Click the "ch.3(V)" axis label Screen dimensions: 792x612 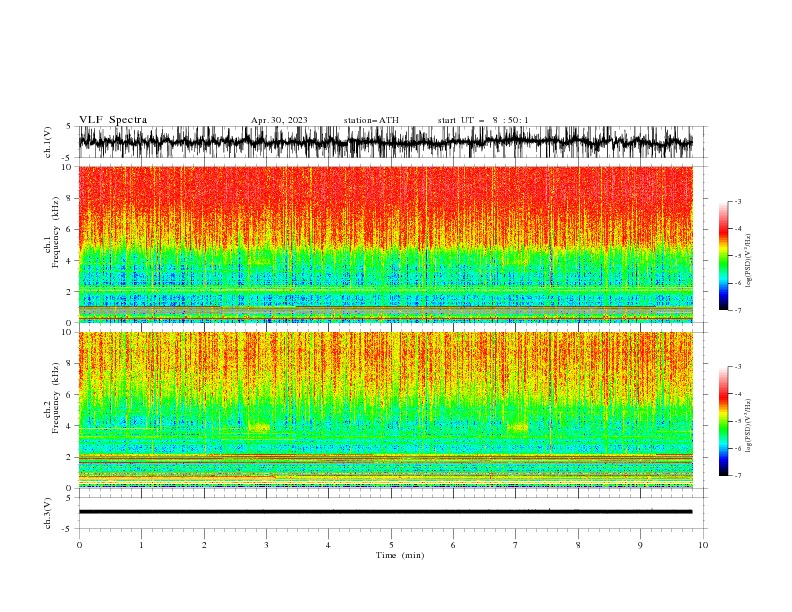pos(48,513)
